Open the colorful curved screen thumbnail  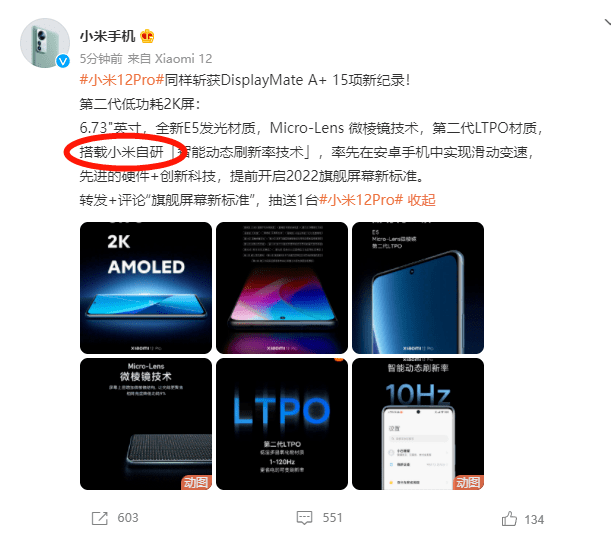[x=282, y=288]
